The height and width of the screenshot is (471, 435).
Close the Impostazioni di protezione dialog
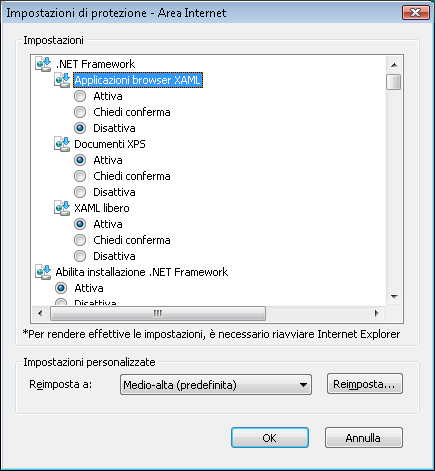tap(416, 13)
